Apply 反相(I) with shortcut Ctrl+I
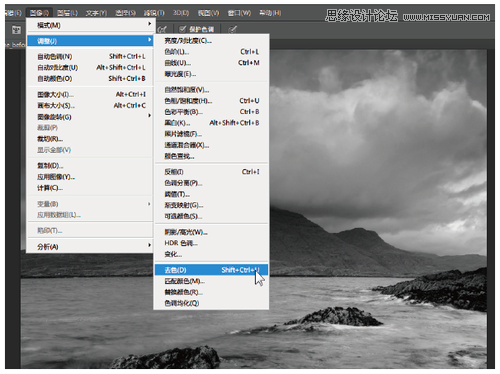500x374 pixels. [211, 172]
